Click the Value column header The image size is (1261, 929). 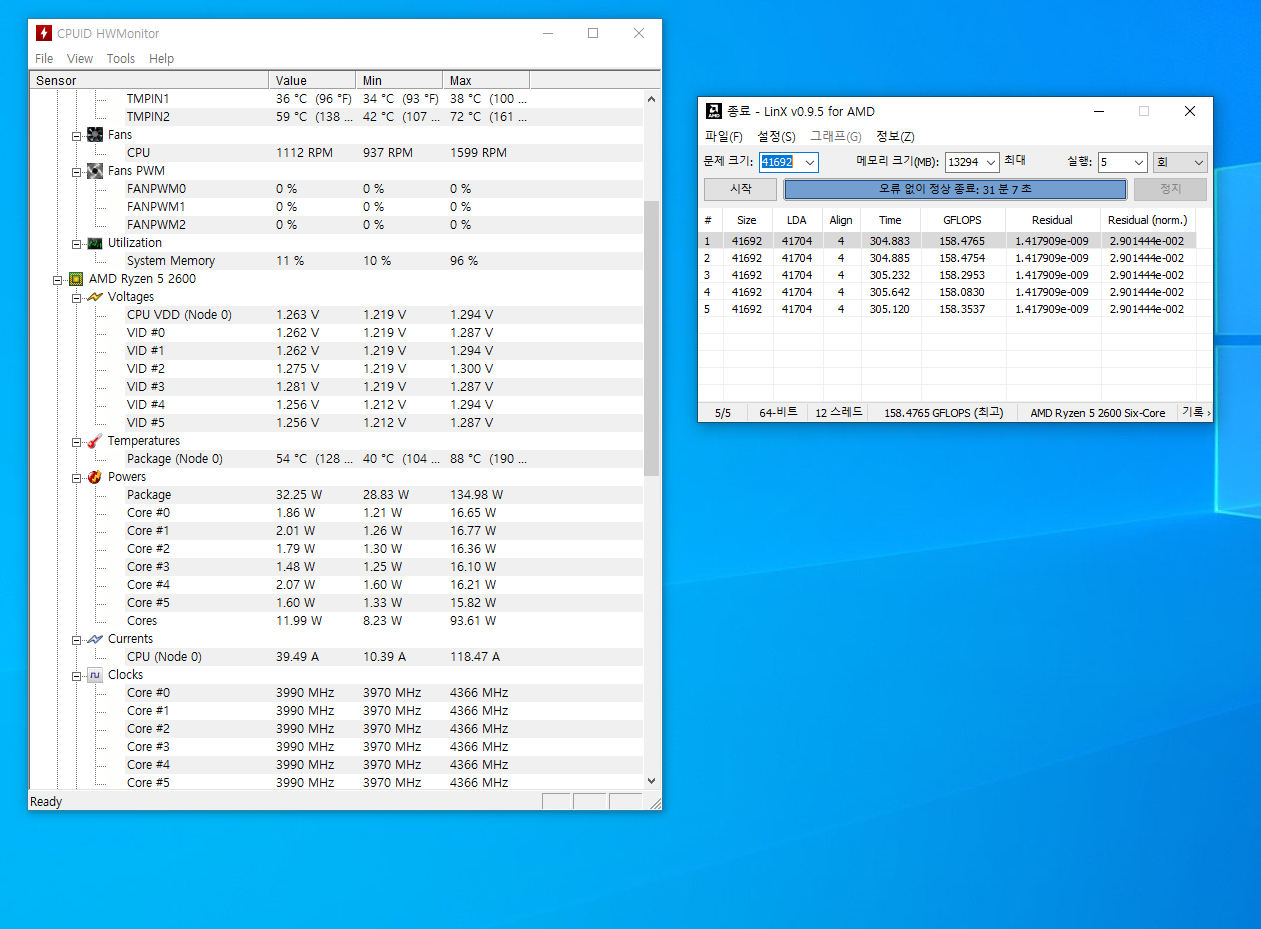coord(312,80)
